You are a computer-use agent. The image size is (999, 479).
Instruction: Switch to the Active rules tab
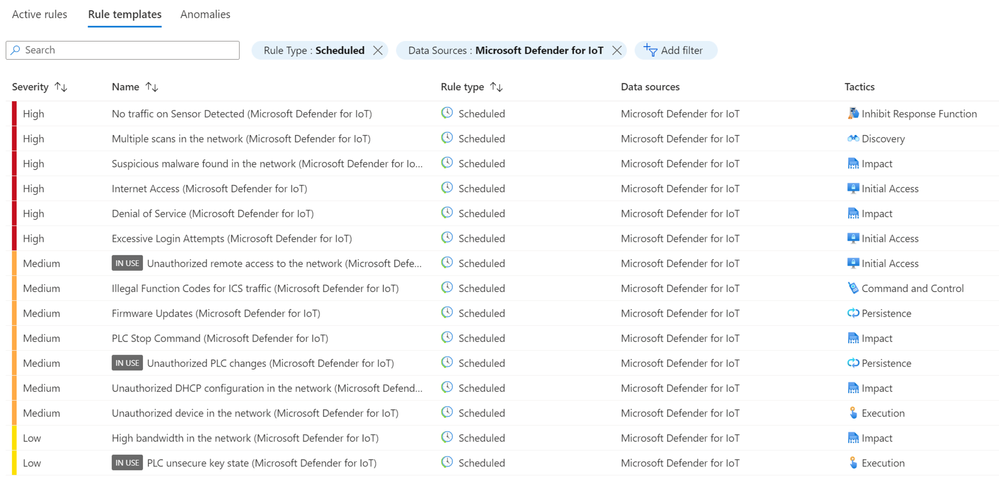pos(40,15)
